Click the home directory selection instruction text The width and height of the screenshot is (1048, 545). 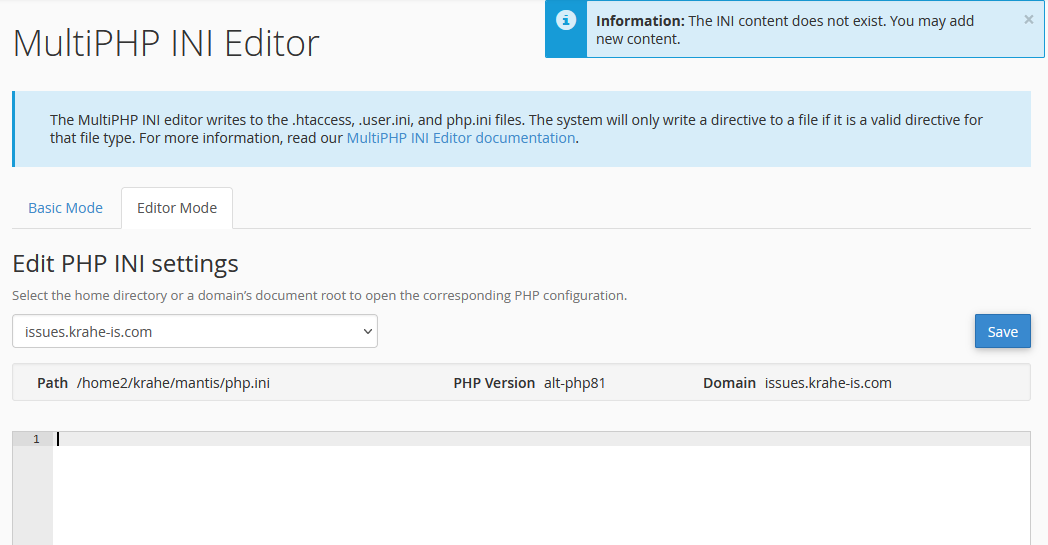pos(319,296)
